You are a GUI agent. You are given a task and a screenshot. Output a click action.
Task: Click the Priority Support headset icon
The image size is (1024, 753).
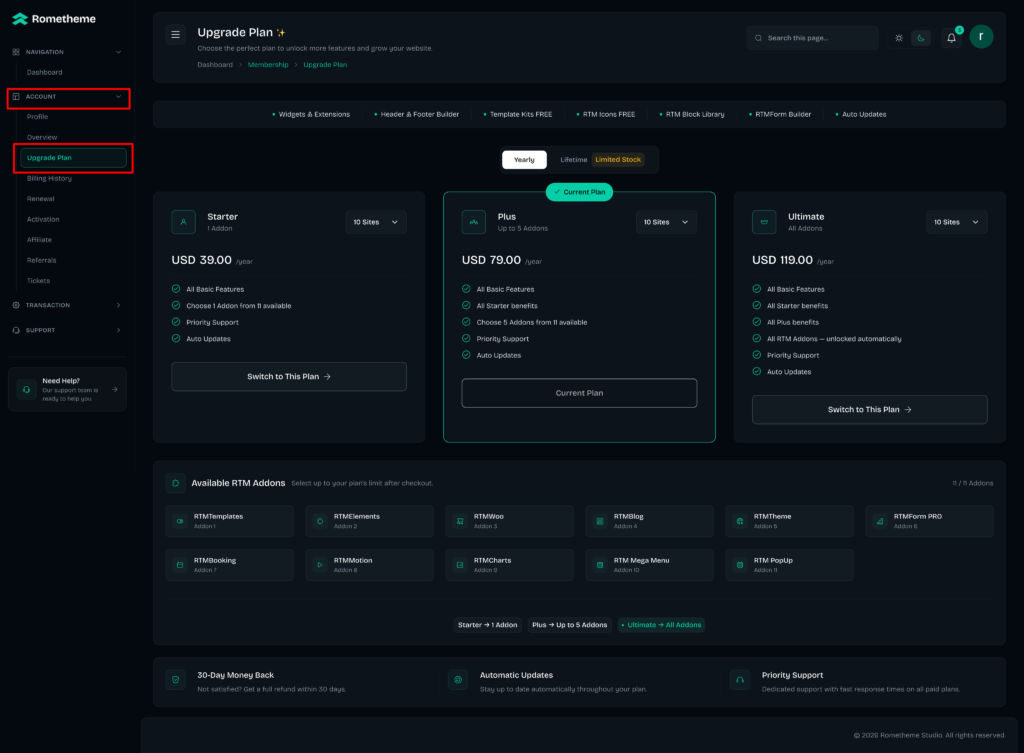pos(740,680)
